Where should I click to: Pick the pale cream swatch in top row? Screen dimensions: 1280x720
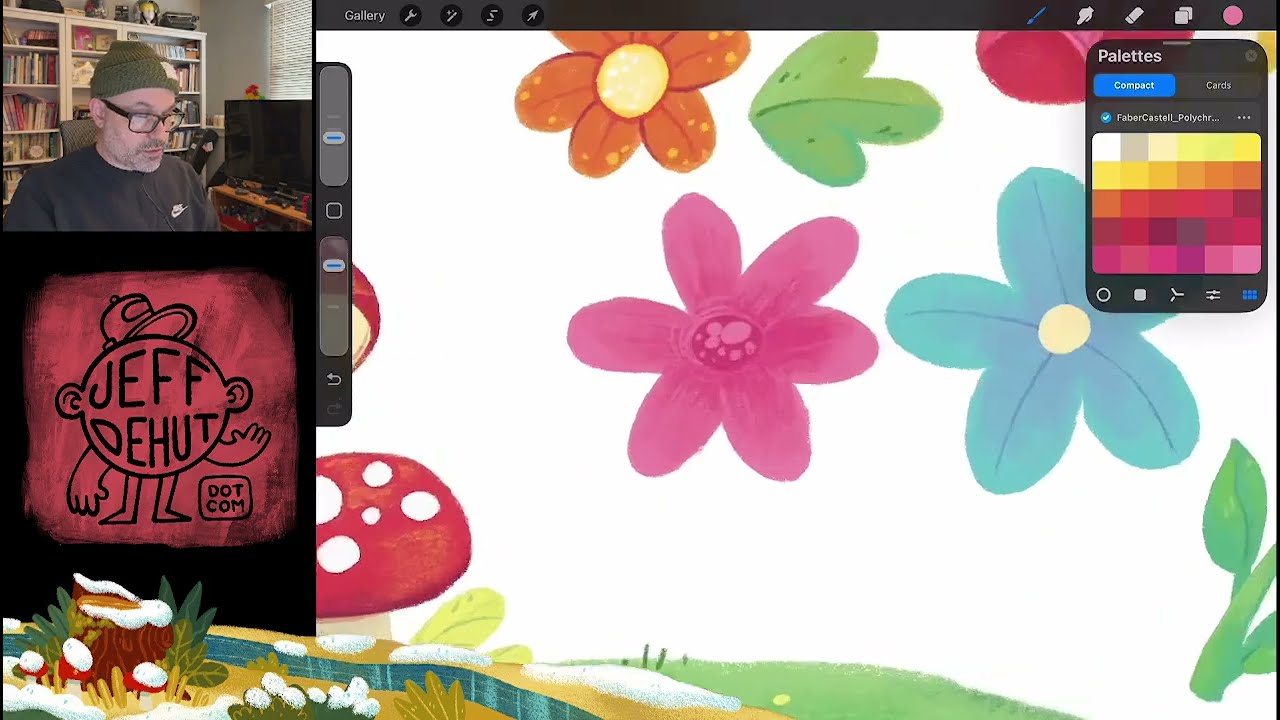click(1162, 147)
